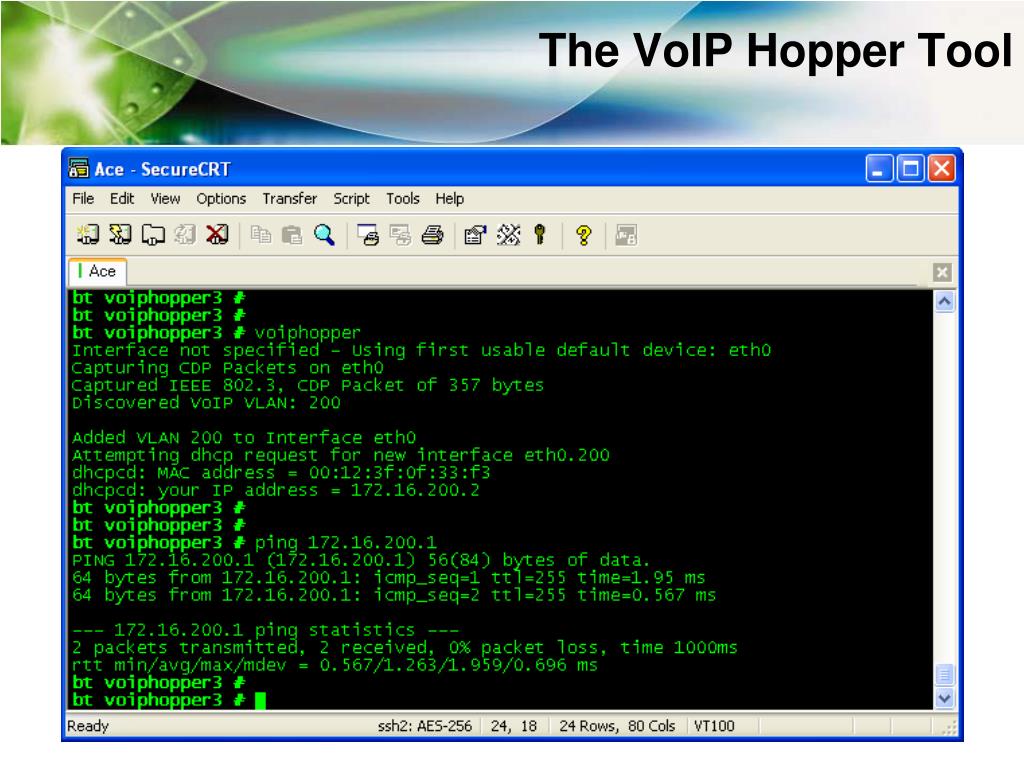Open the Edit menu
The image size is (1024, 768).
(121, 199)
